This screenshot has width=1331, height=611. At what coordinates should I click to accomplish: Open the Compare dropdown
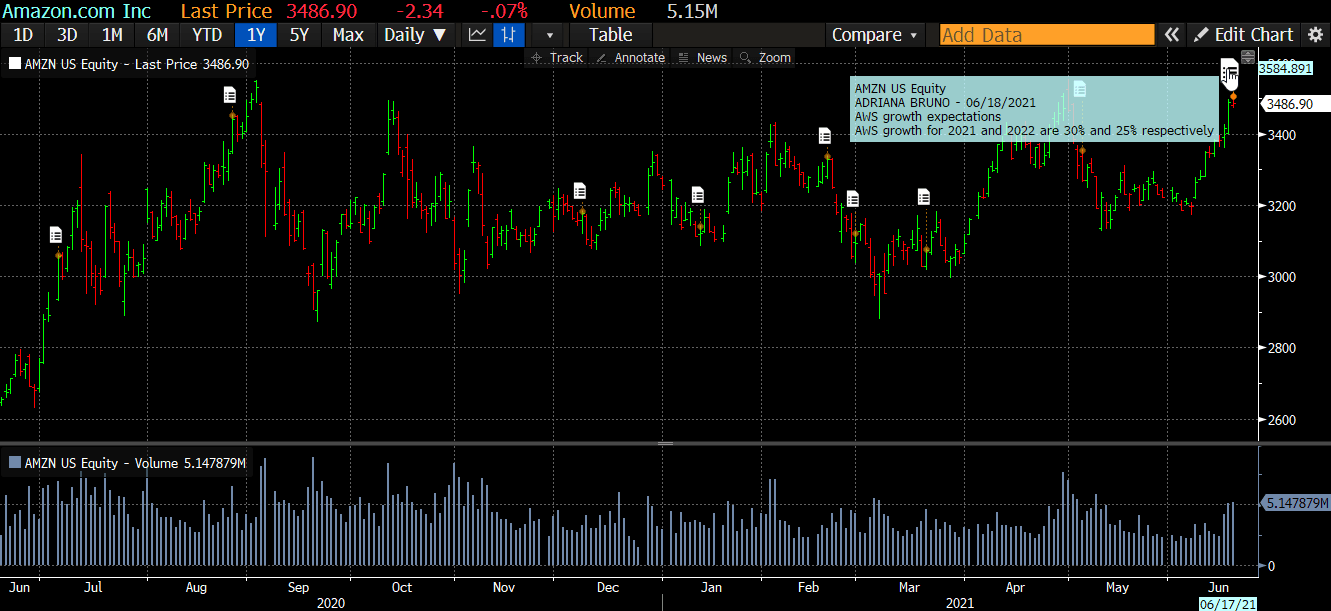click(875, 35)
